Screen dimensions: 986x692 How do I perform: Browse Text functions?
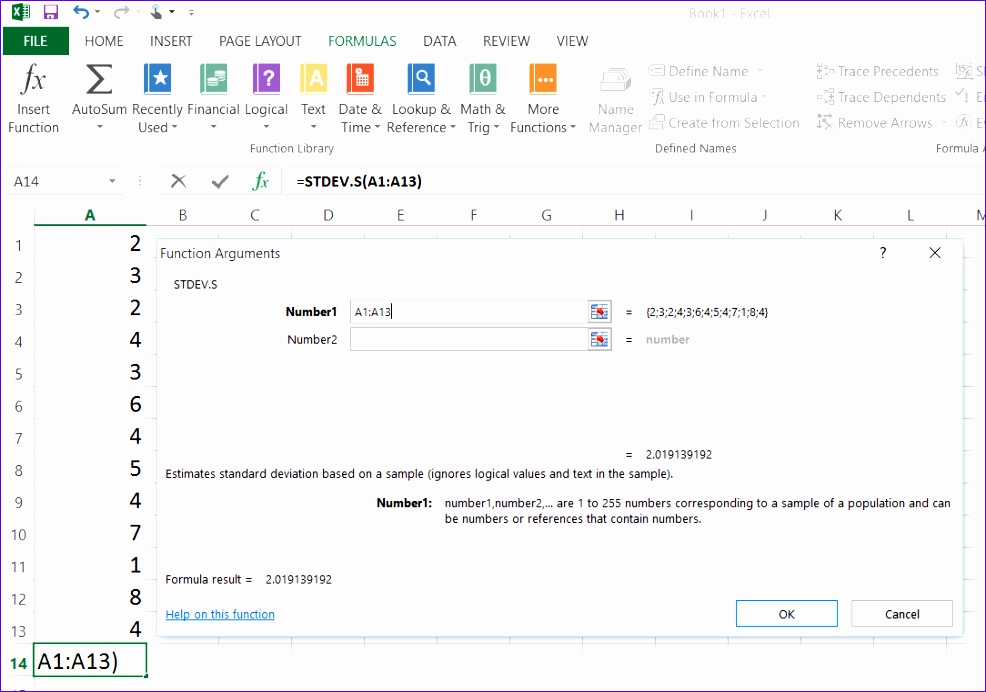coord(313,95)
